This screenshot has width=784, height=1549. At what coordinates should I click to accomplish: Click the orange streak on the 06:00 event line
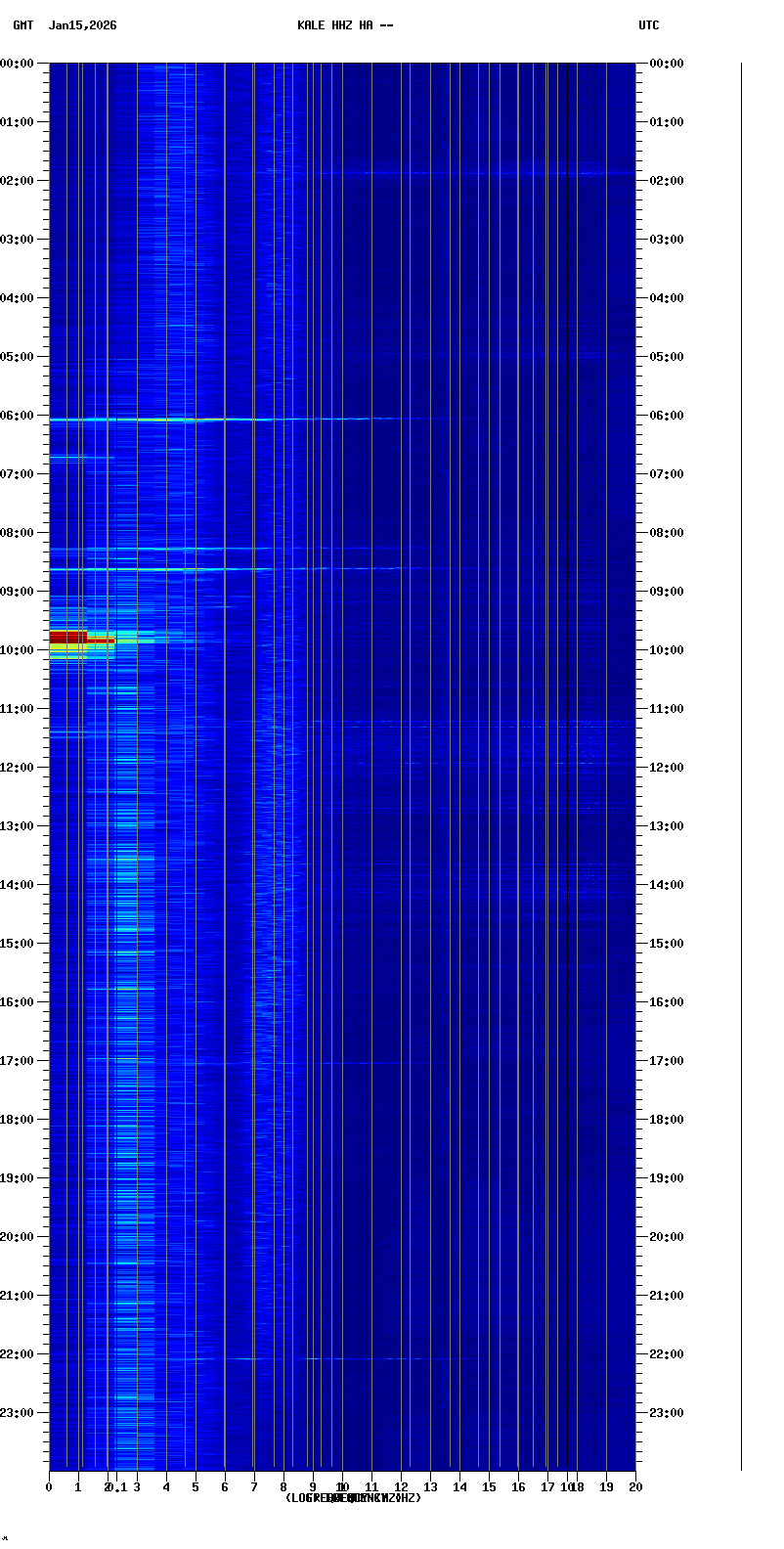pos(205,420)
